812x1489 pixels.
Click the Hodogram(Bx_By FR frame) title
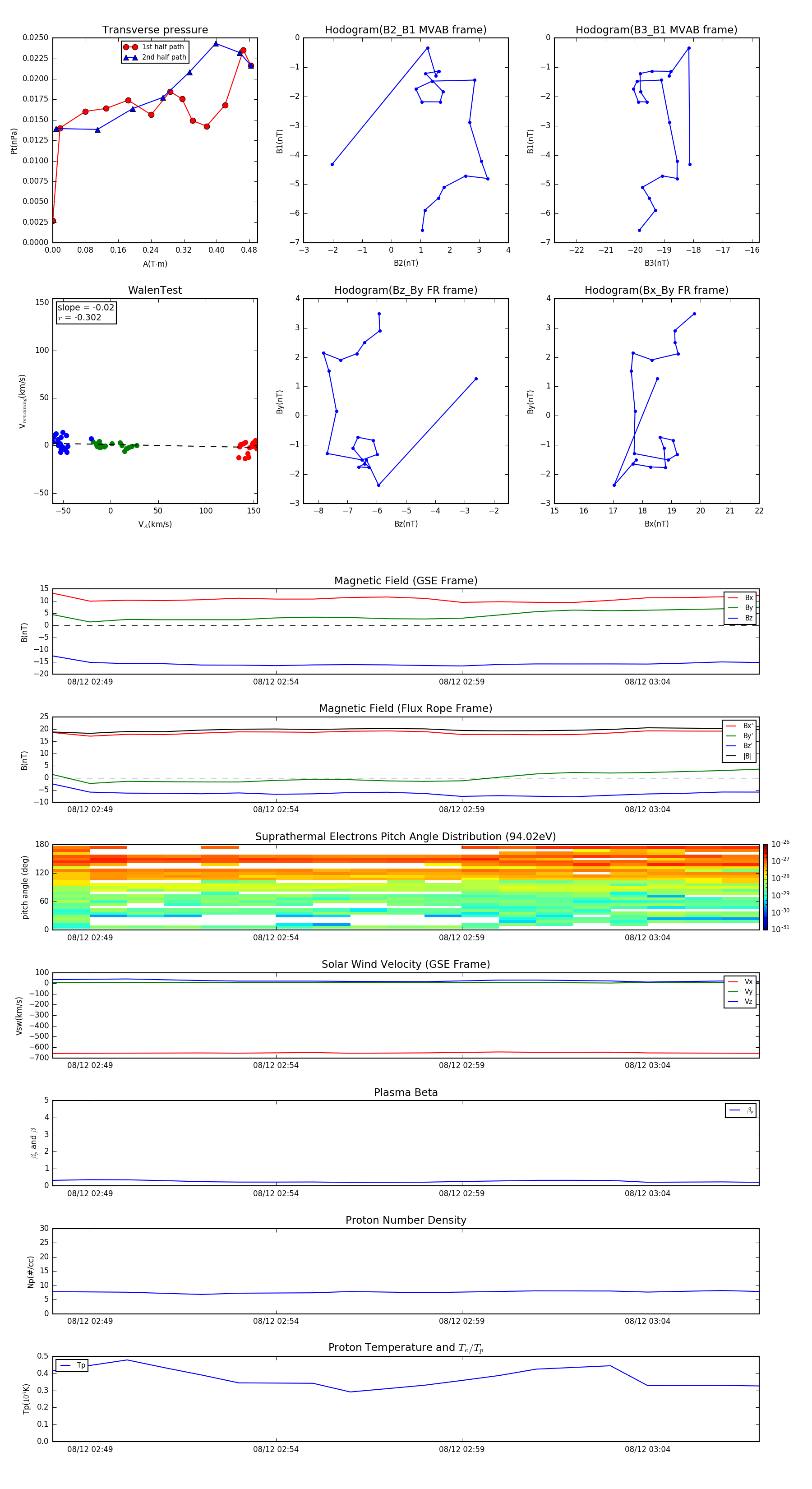tap(656, 290)
